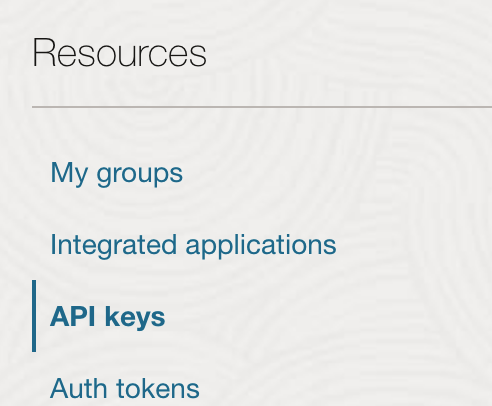492x406 pixels.
Task: Open the My groups resource link
Action: (x=116, y=173)
